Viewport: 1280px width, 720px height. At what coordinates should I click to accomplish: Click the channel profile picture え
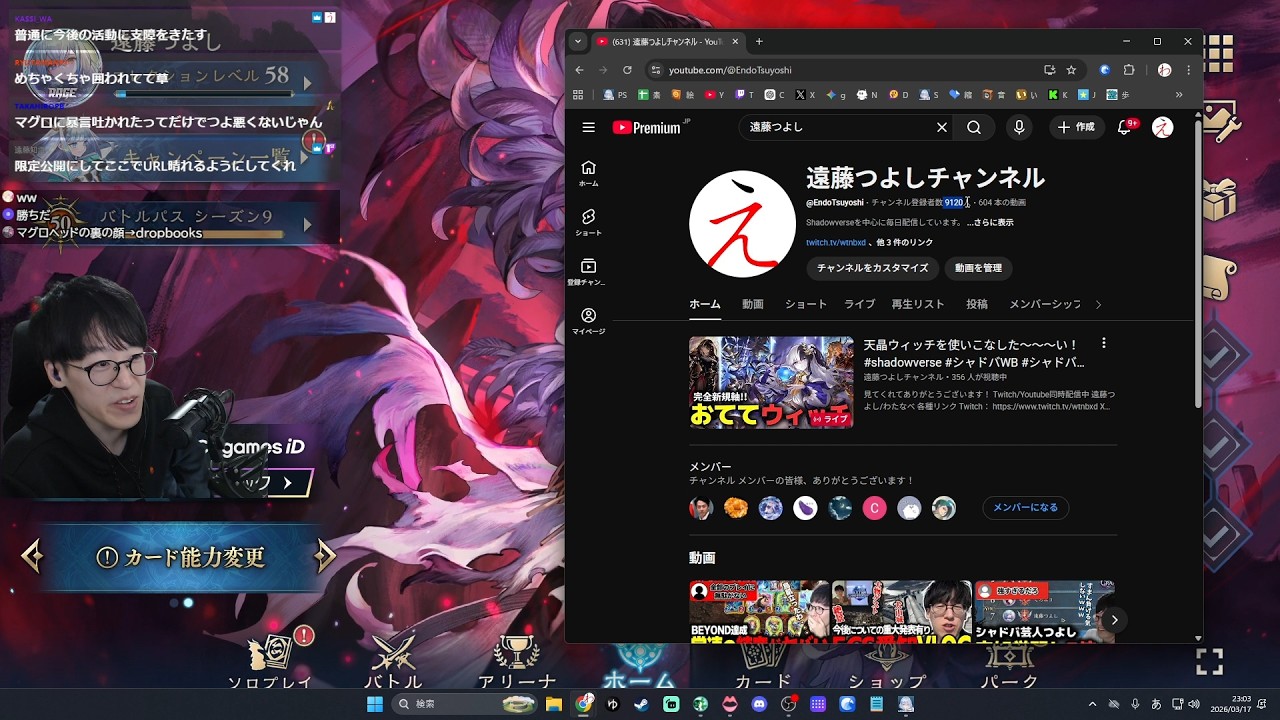743,223
